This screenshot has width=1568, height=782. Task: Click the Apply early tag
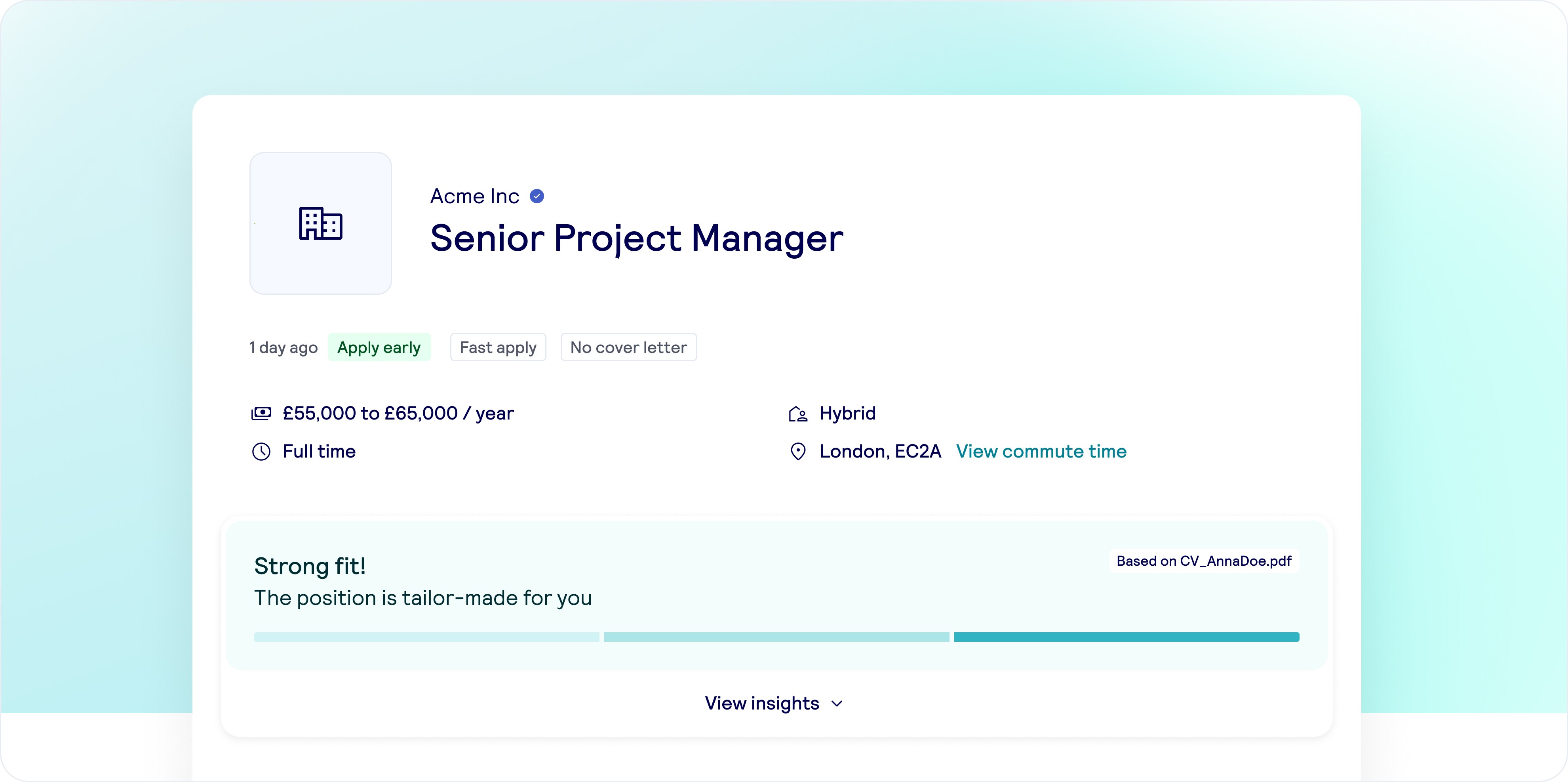(379, 347)
